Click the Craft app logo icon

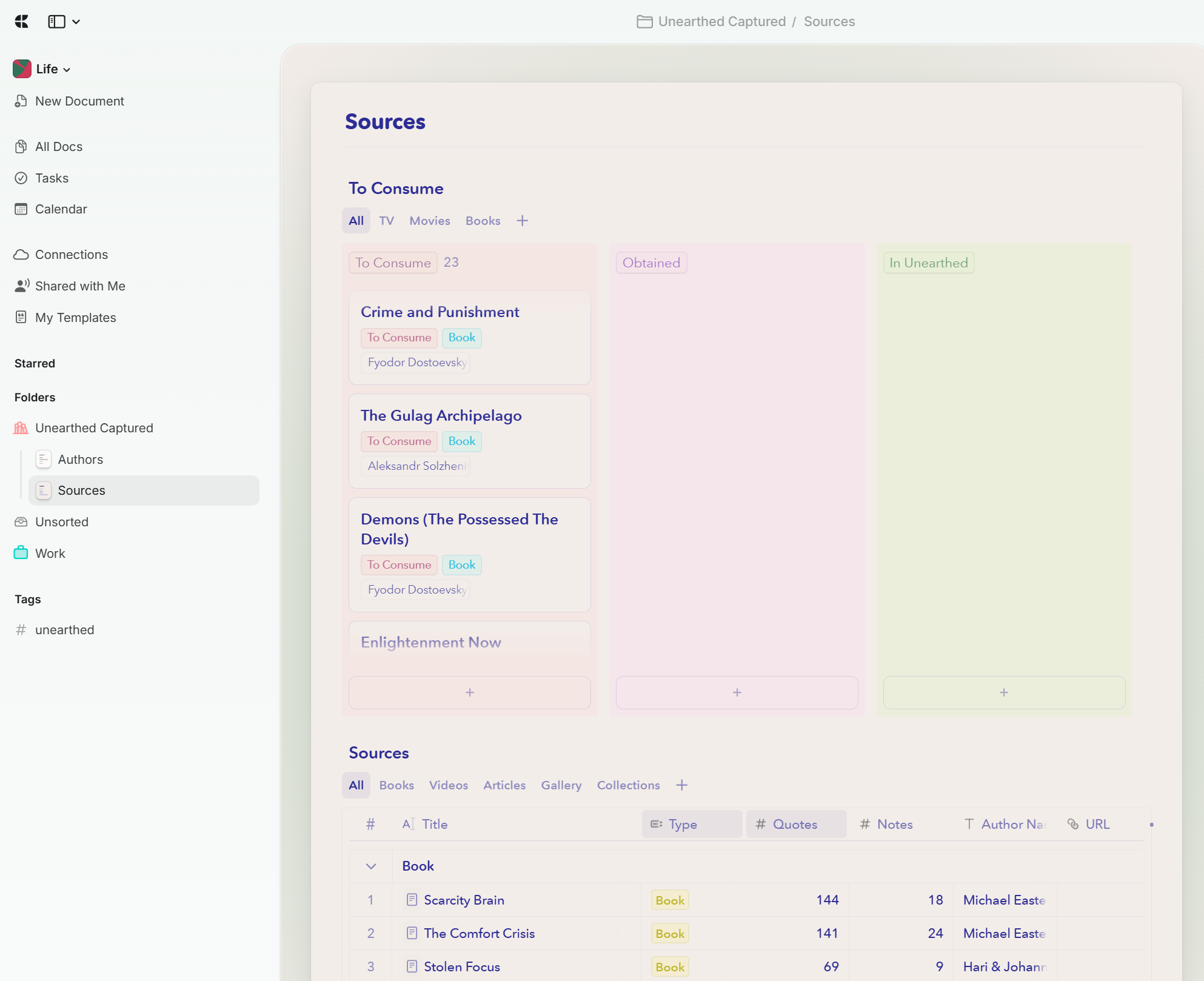(22, 22)
